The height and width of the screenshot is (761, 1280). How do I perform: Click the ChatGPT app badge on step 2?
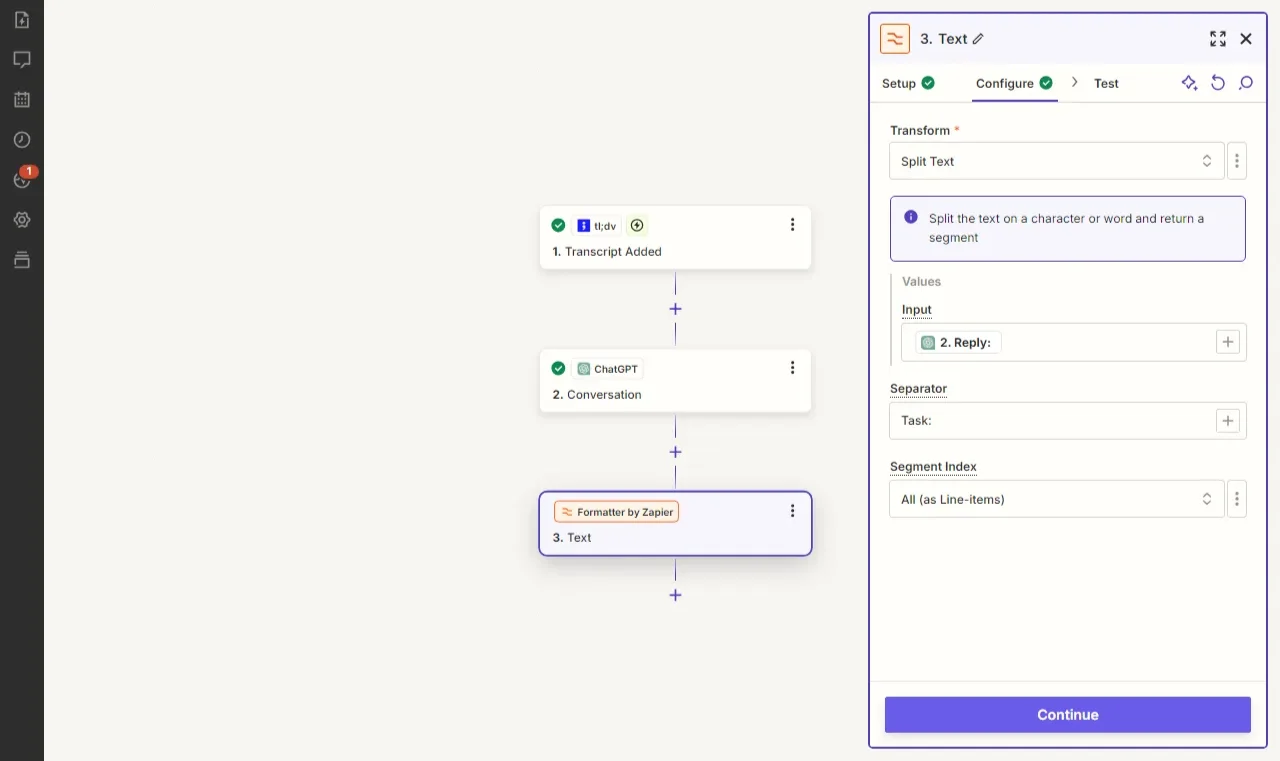(608, 369)
